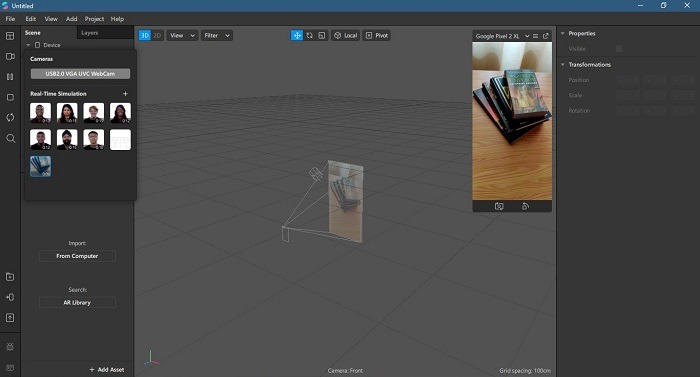Screen dimensions: 700x377
Task: Select the Move (translate) tool
Action: [x=297, y=35]
